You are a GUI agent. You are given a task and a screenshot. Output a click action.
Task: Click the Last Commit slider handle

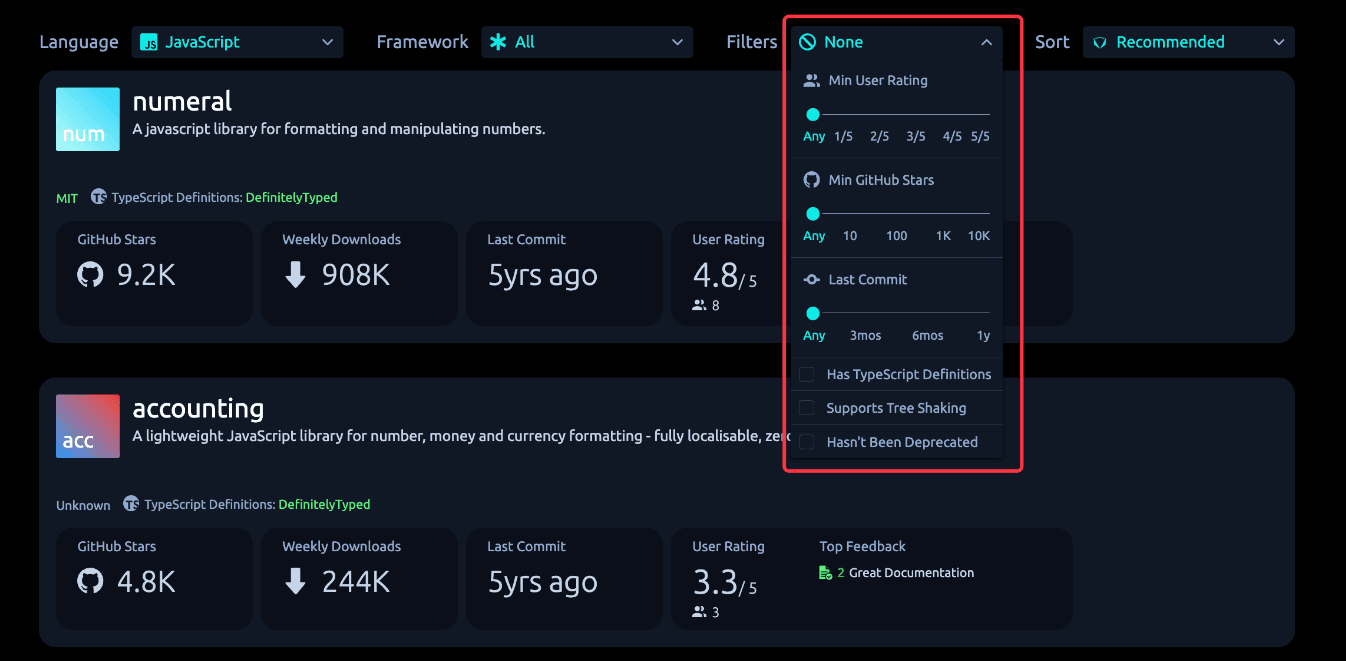coord(813,313)
